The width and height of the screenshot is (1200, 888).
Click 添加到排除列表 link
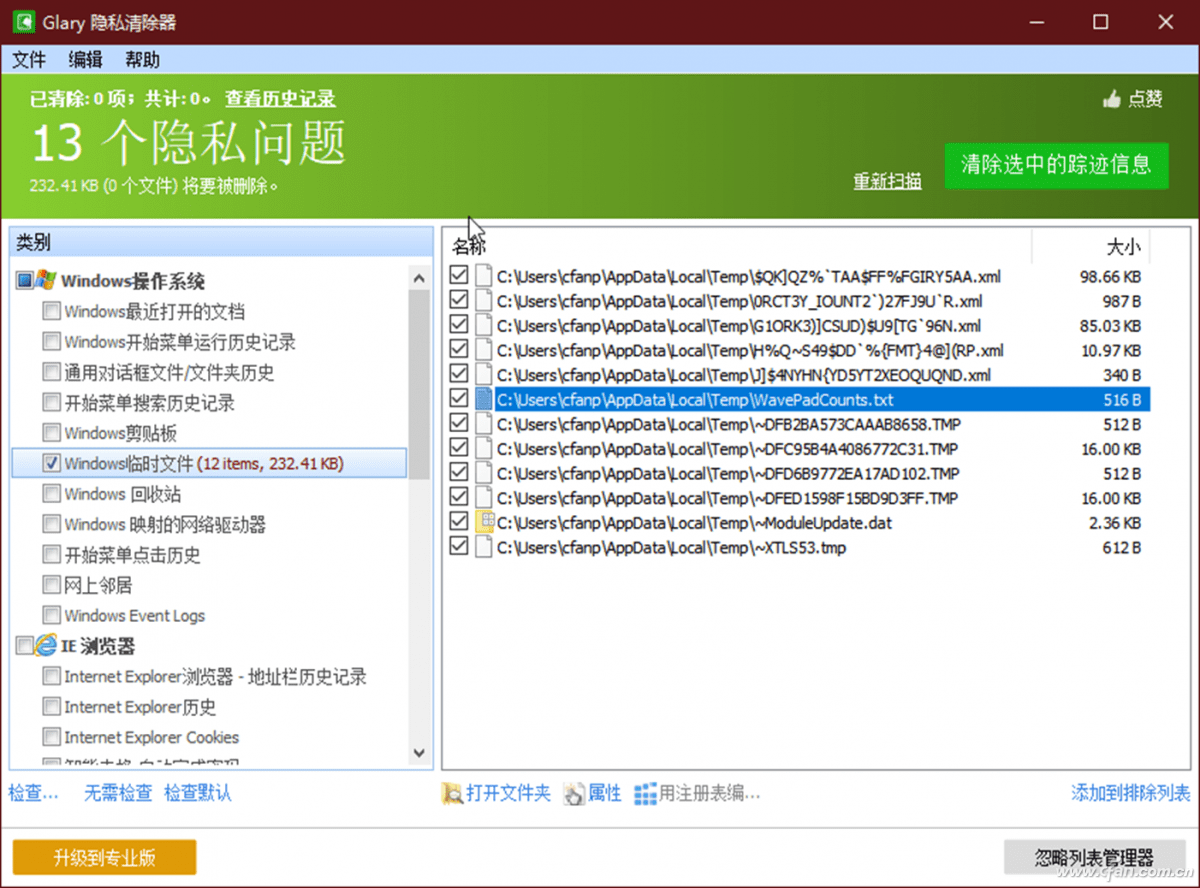1131,794
